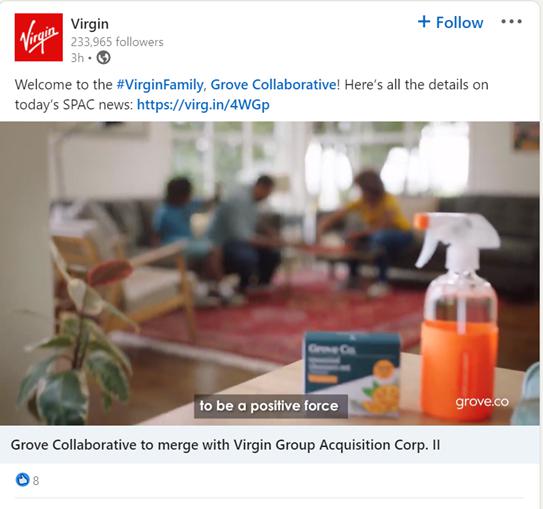Viewport: 543px width, 509px height.
Task: Click the 'to be a positive force' caption
Action: tap(270, 406)
